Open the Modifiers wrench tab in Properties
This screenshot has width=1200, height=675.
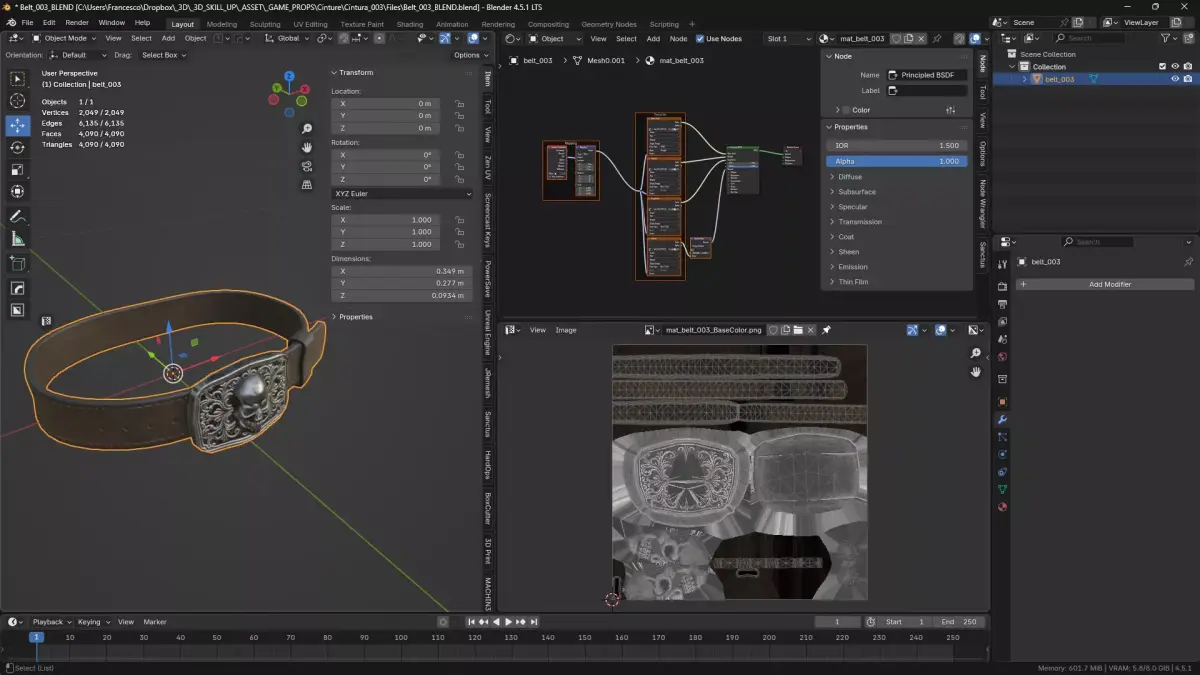(1002, 419)
